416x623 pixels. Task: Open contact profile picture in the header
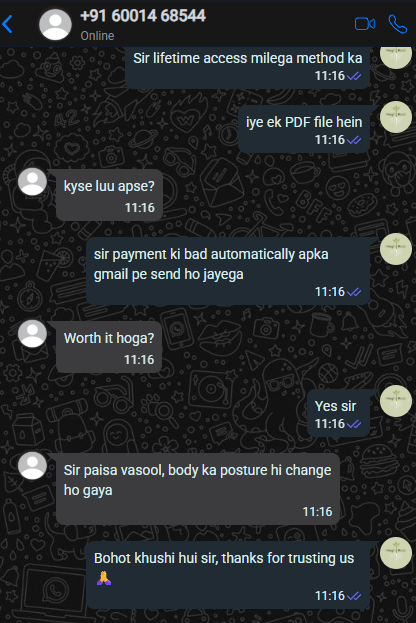click(55, 24)
